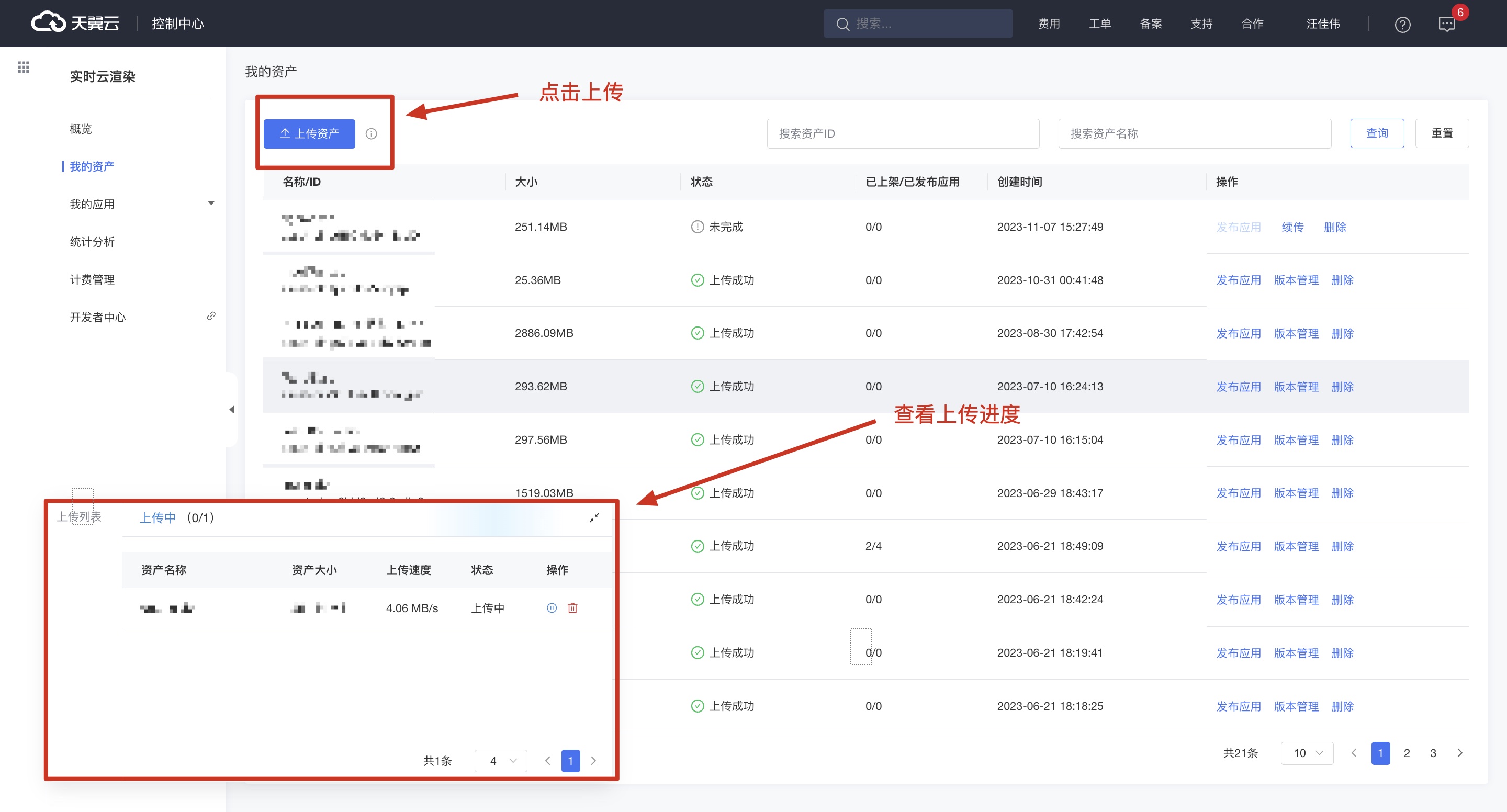Open the upload list page size dropdown
Image resolution: width=1507 pixels, height=812 pixels.
coord(501,761)
